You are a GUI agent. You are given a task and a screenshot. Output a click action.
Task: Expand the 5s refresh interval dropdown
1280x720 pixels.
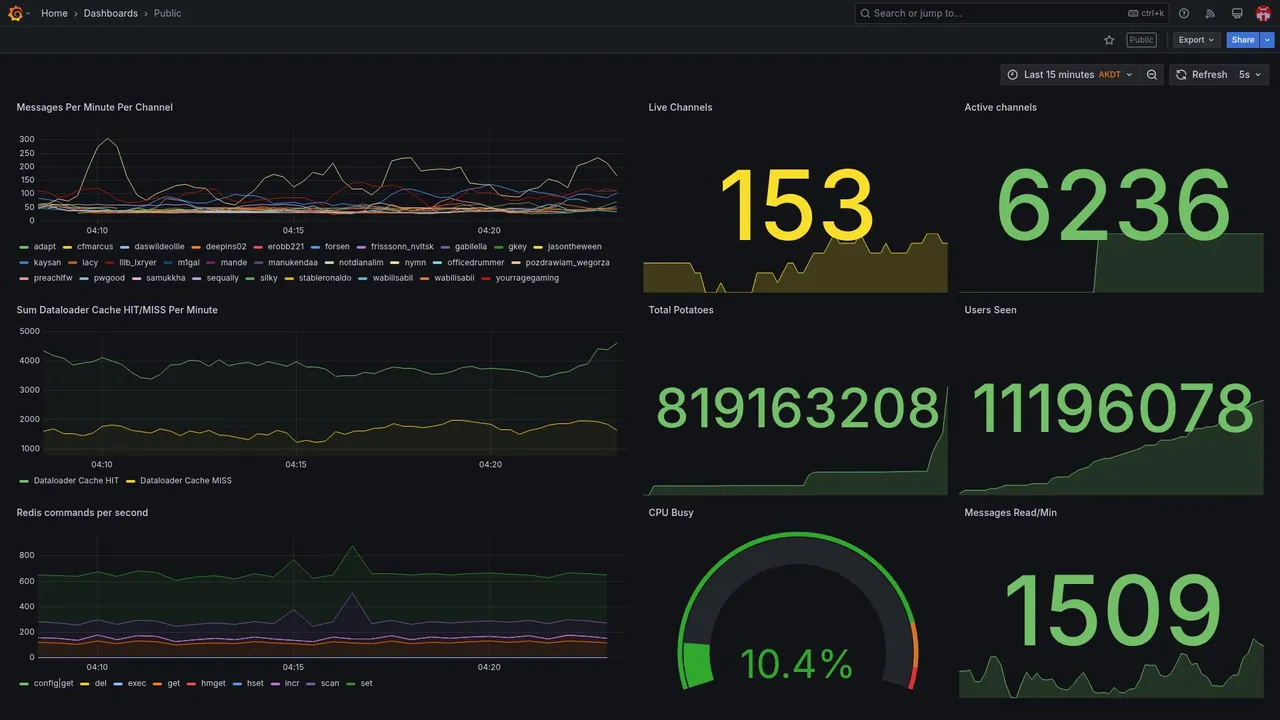1251,75
